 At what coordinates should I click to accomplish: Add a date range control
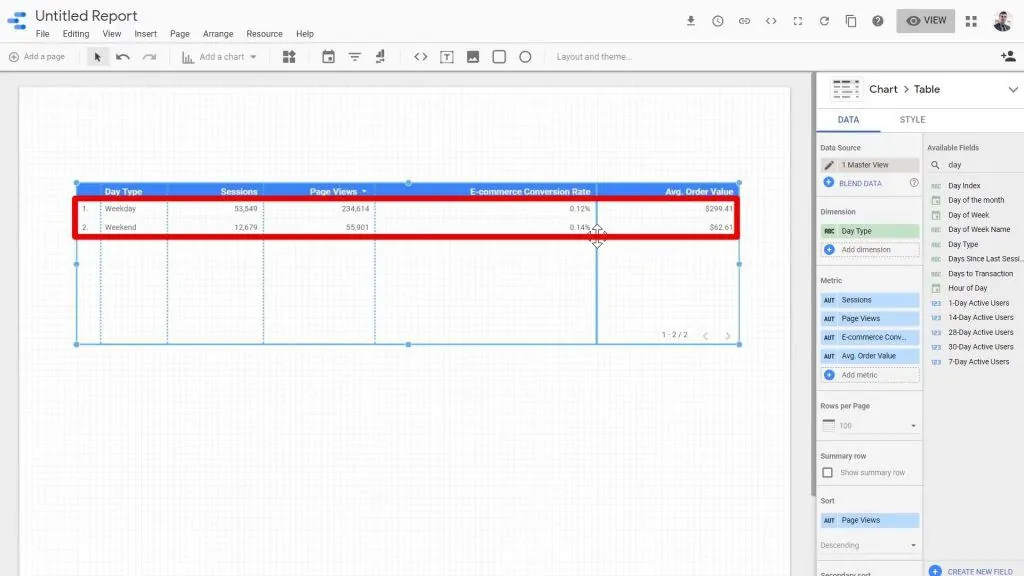[327, 57]
